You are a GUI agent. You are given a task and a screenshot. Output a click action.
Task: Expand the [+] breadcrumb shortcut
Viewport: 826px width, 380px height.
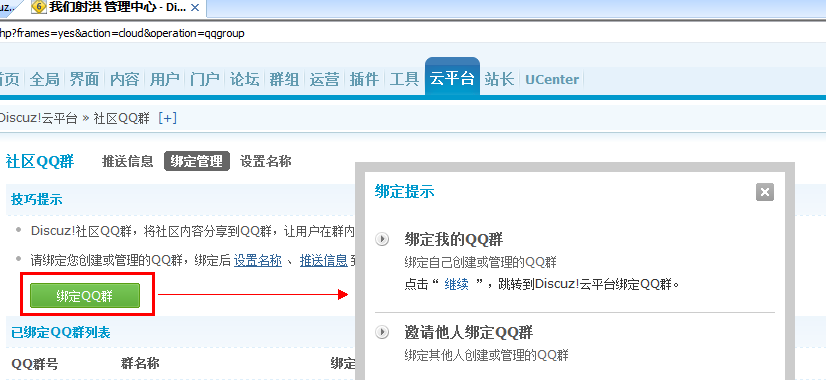pyautogui.click(x=168, y=118)
